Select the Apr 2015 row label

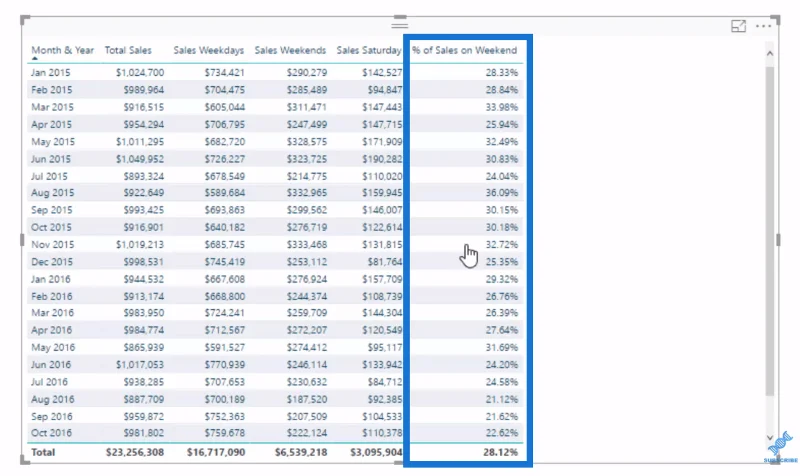pos(52,124)
